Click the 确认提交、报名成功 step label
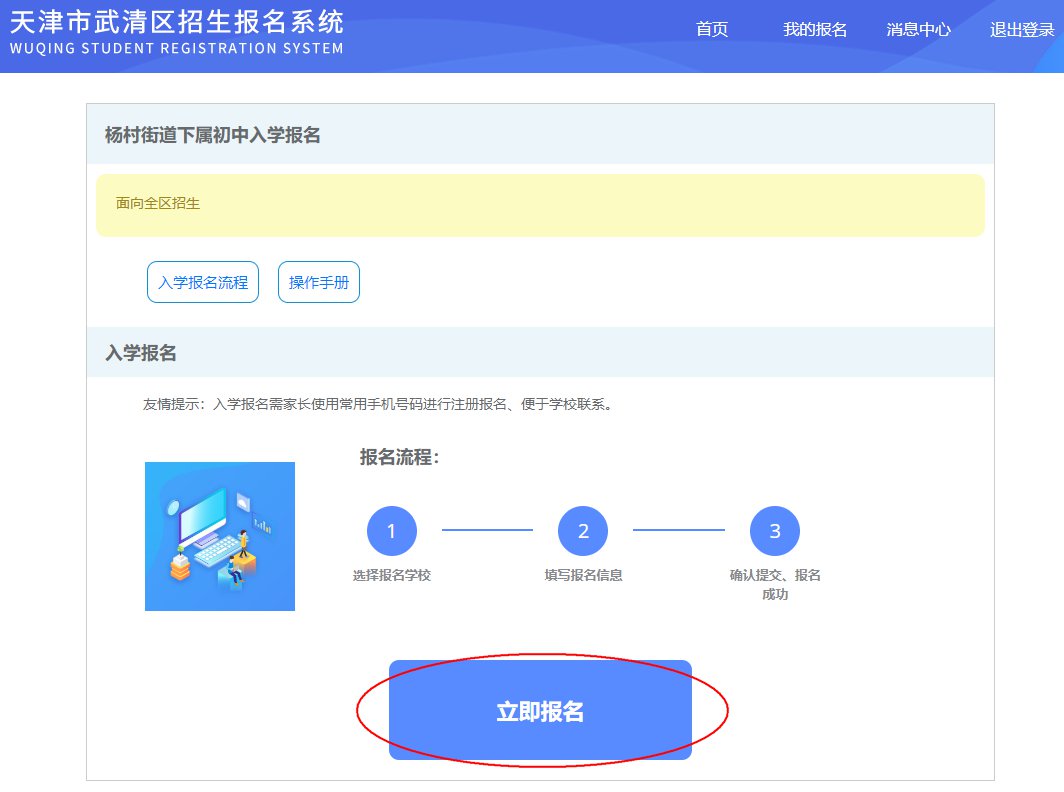The width and height of the screenshot is (1064, 792). coord(775,584)
